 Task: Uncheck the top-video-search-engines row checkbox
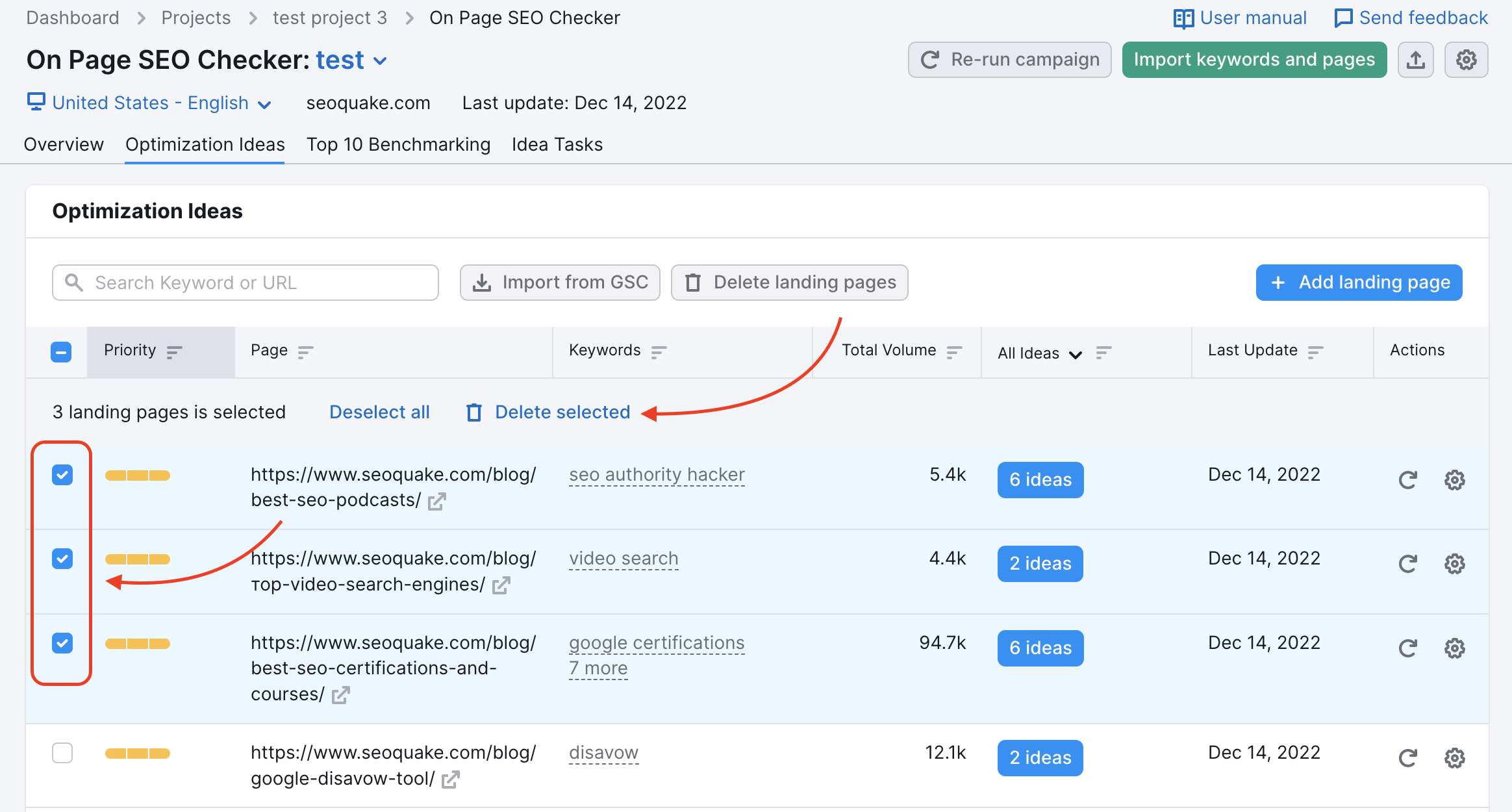click(62, 559)
